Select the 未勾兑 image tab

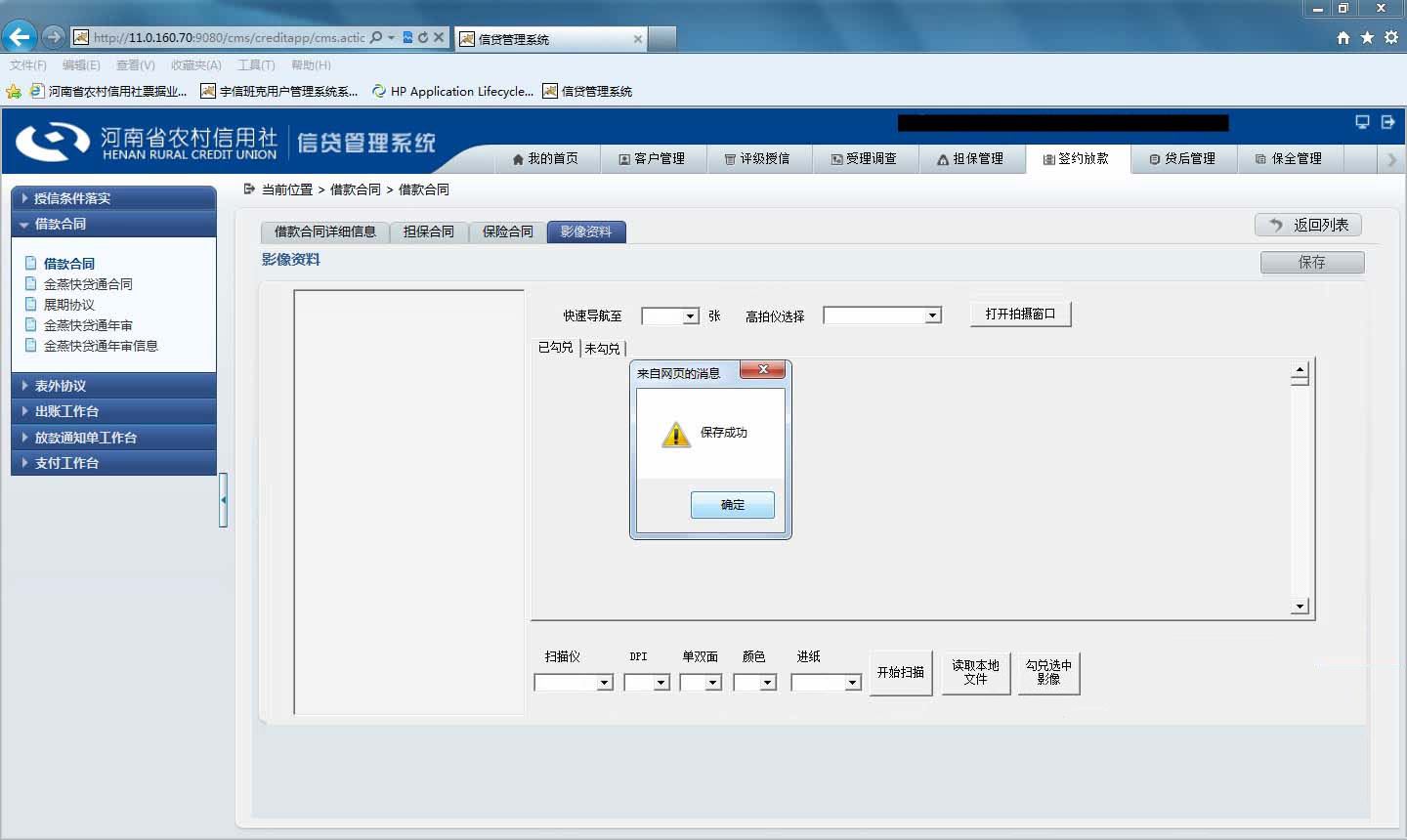(602, 348)
